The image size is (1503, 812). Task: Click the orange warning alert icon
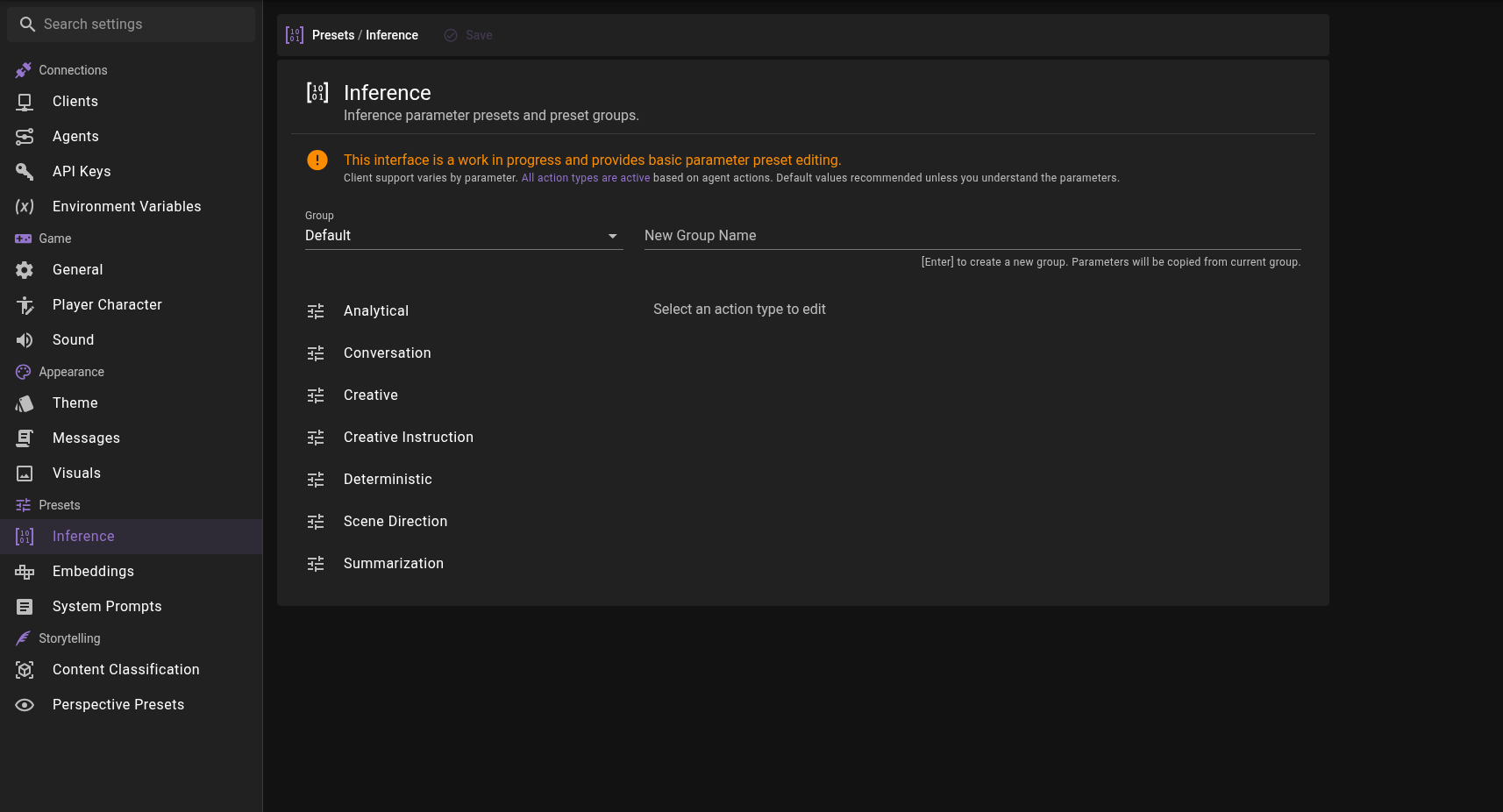coord(317,160)
